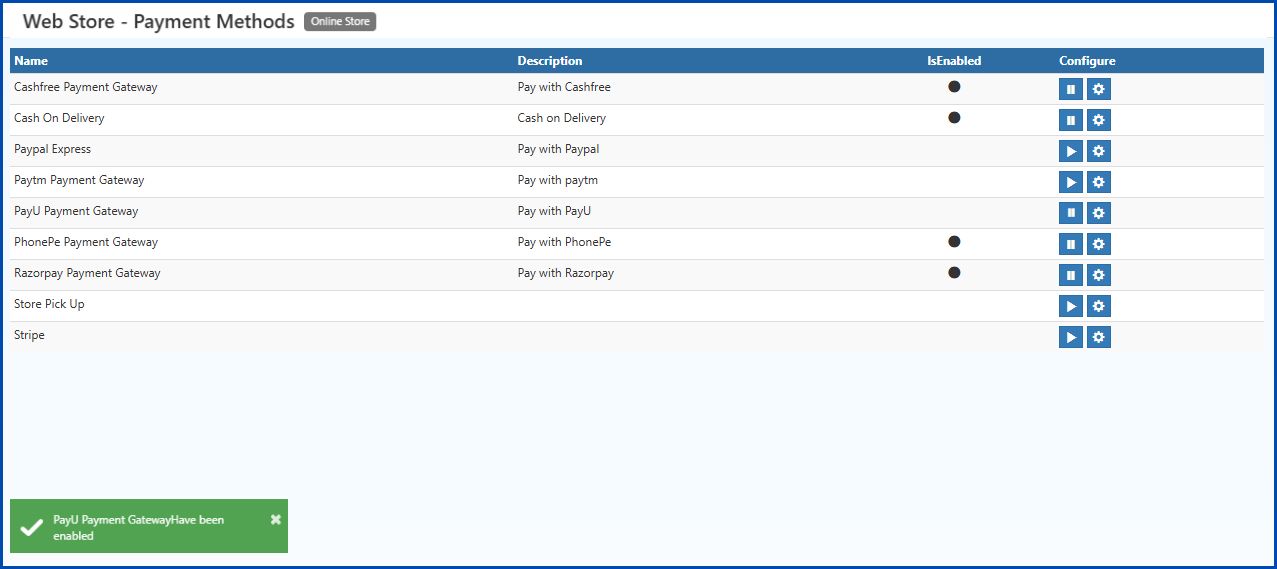The image size is (1277, 569).
Task: Click the Online Store badge
Action: tap(340, 21)
